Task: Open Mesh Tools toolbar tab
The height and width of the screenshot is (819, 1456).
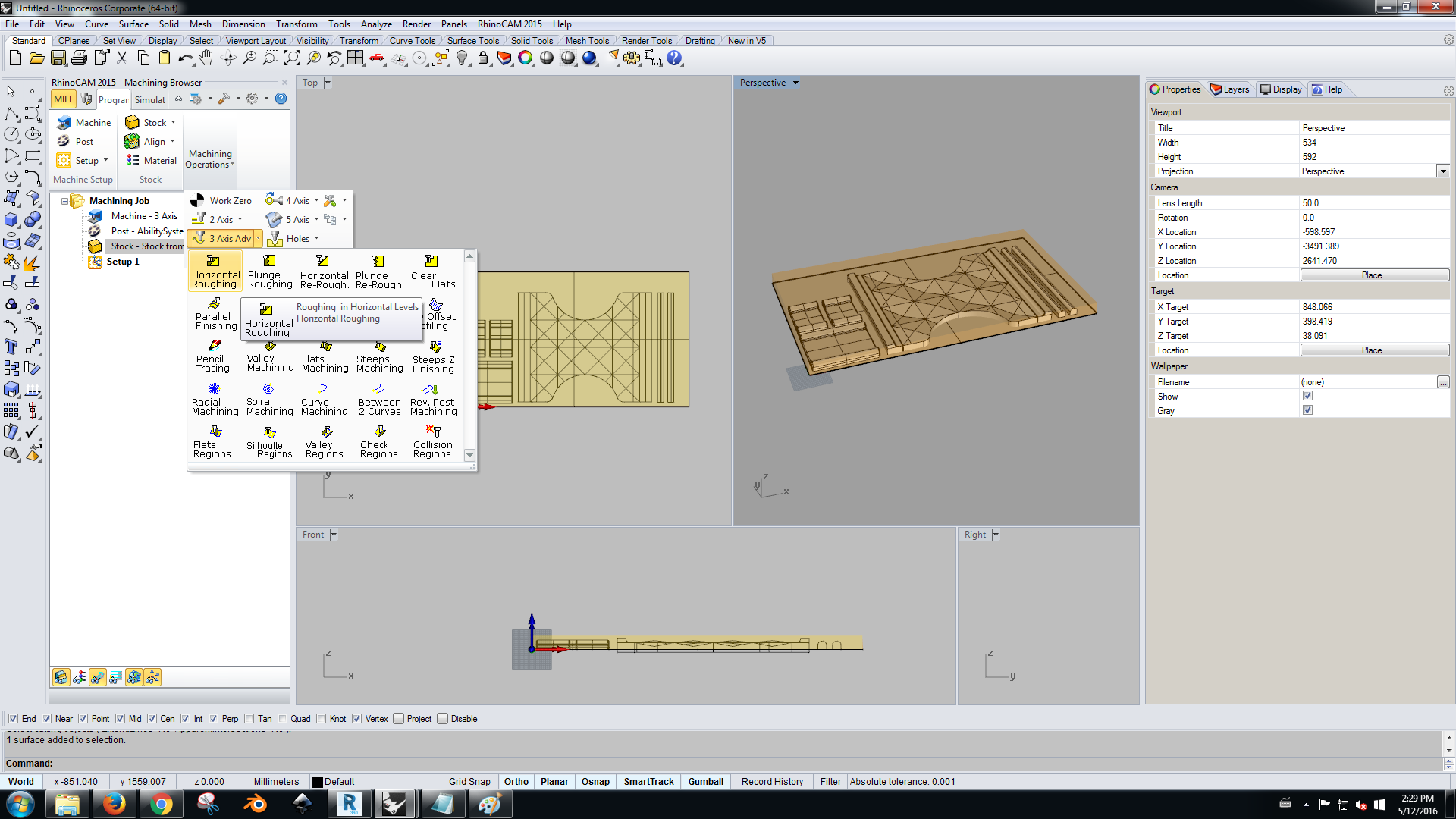Action: 587,41
